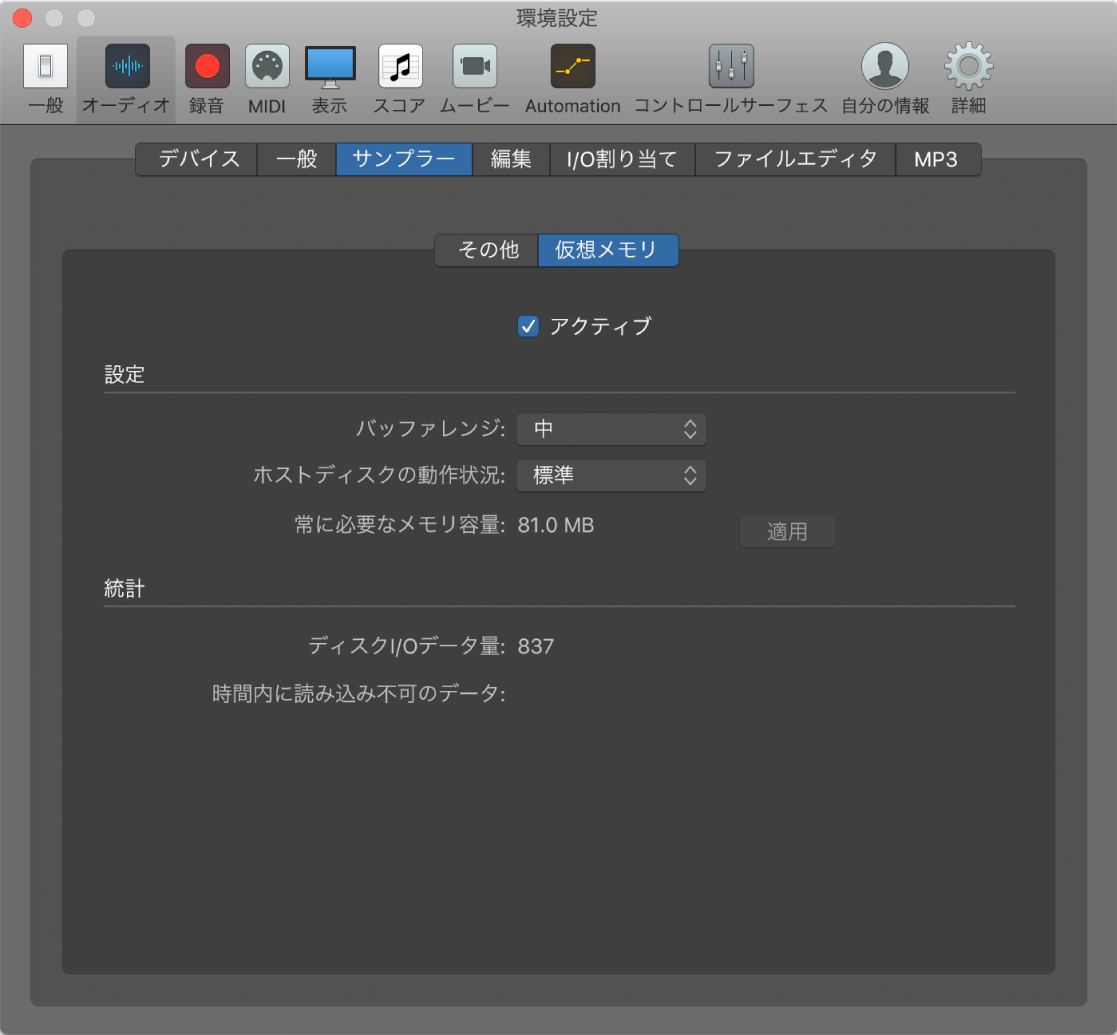
Task: Open the MP3 settings tab
Action: point(938,159)
